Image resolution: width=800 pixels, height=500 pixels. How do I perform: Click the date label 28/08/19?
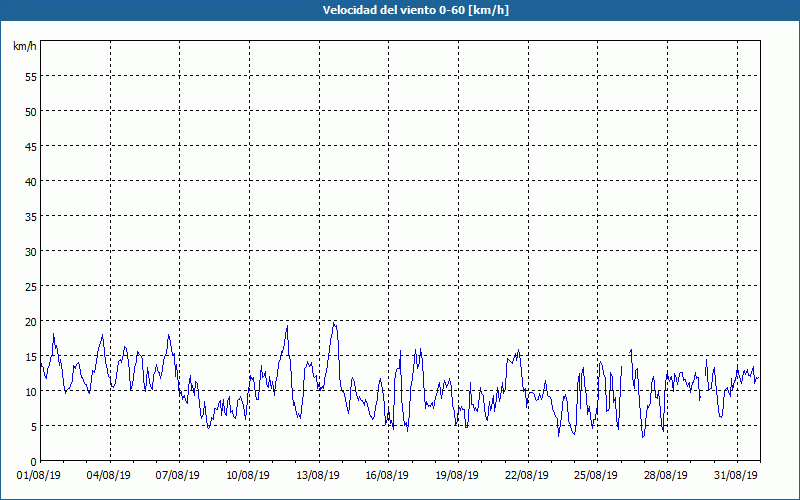click(x=666, y=476)
